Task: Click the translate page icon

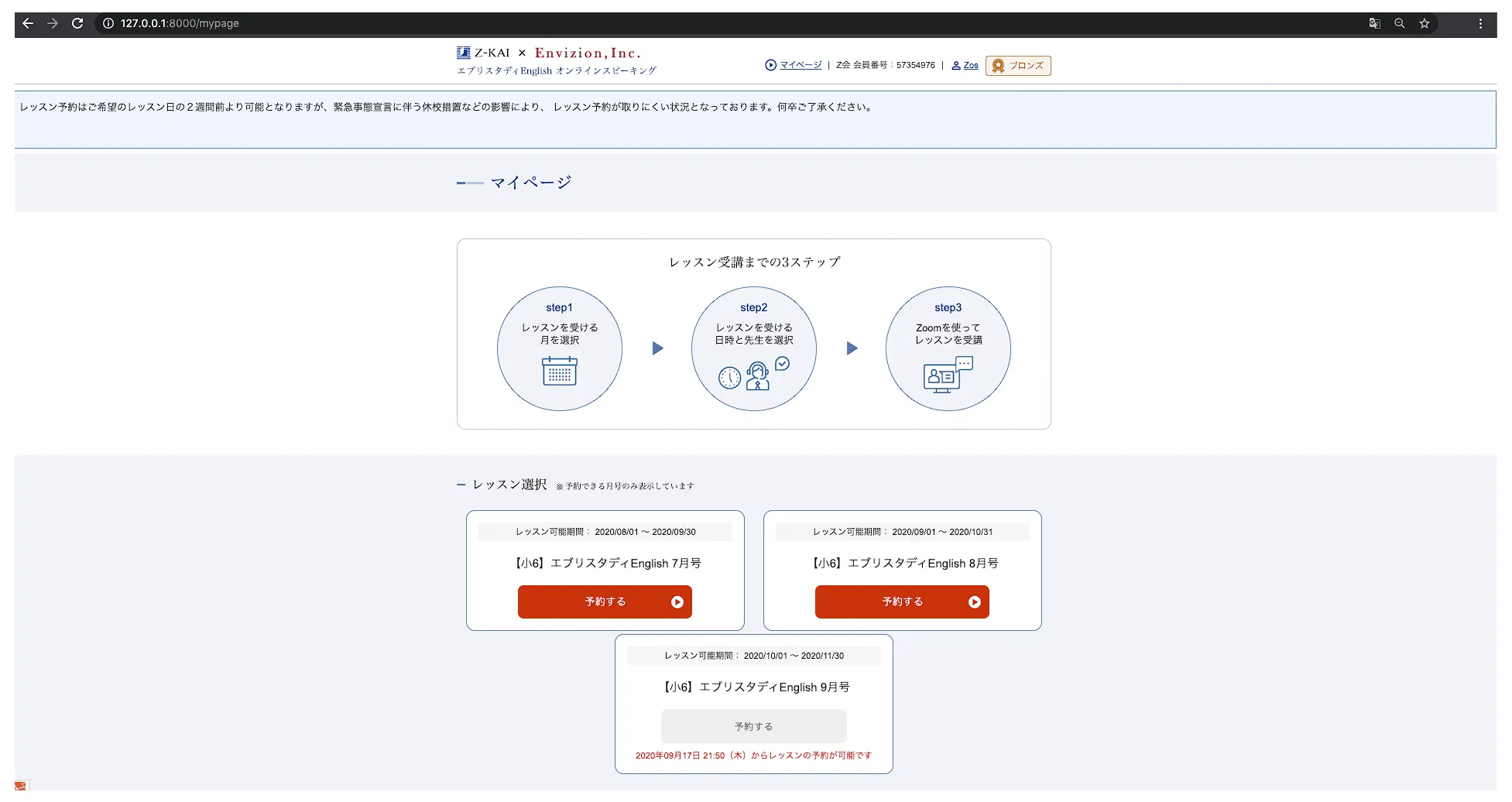Action: pyautogui.click(x=1374, y=23)
